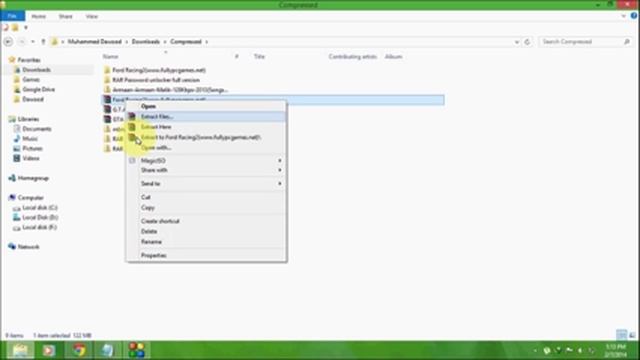The height and width of the screenshot is (360, 640).
Task: Expand the MagicISO submenu
Action: point(280,161)
